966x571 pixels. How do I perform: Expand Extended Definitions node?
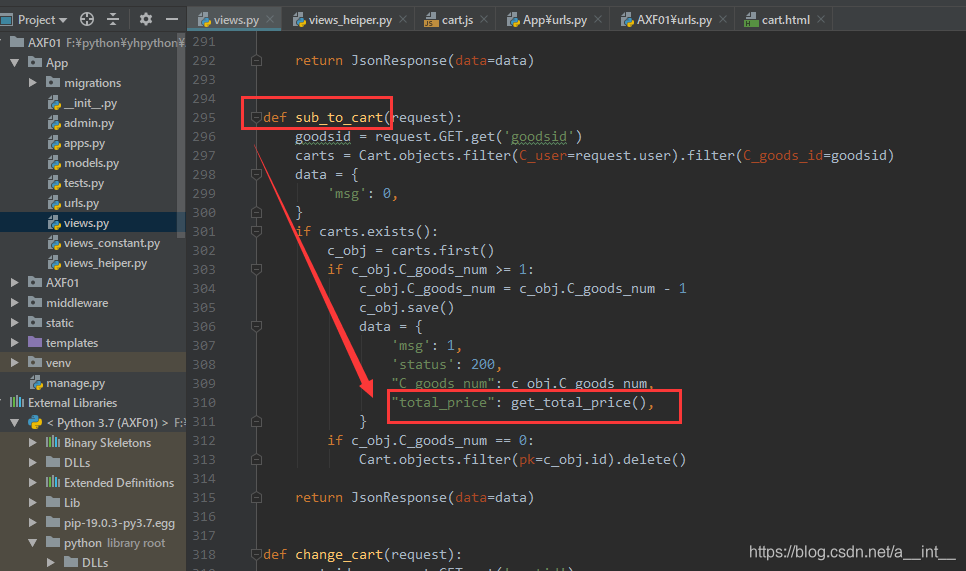pos(33,483)
